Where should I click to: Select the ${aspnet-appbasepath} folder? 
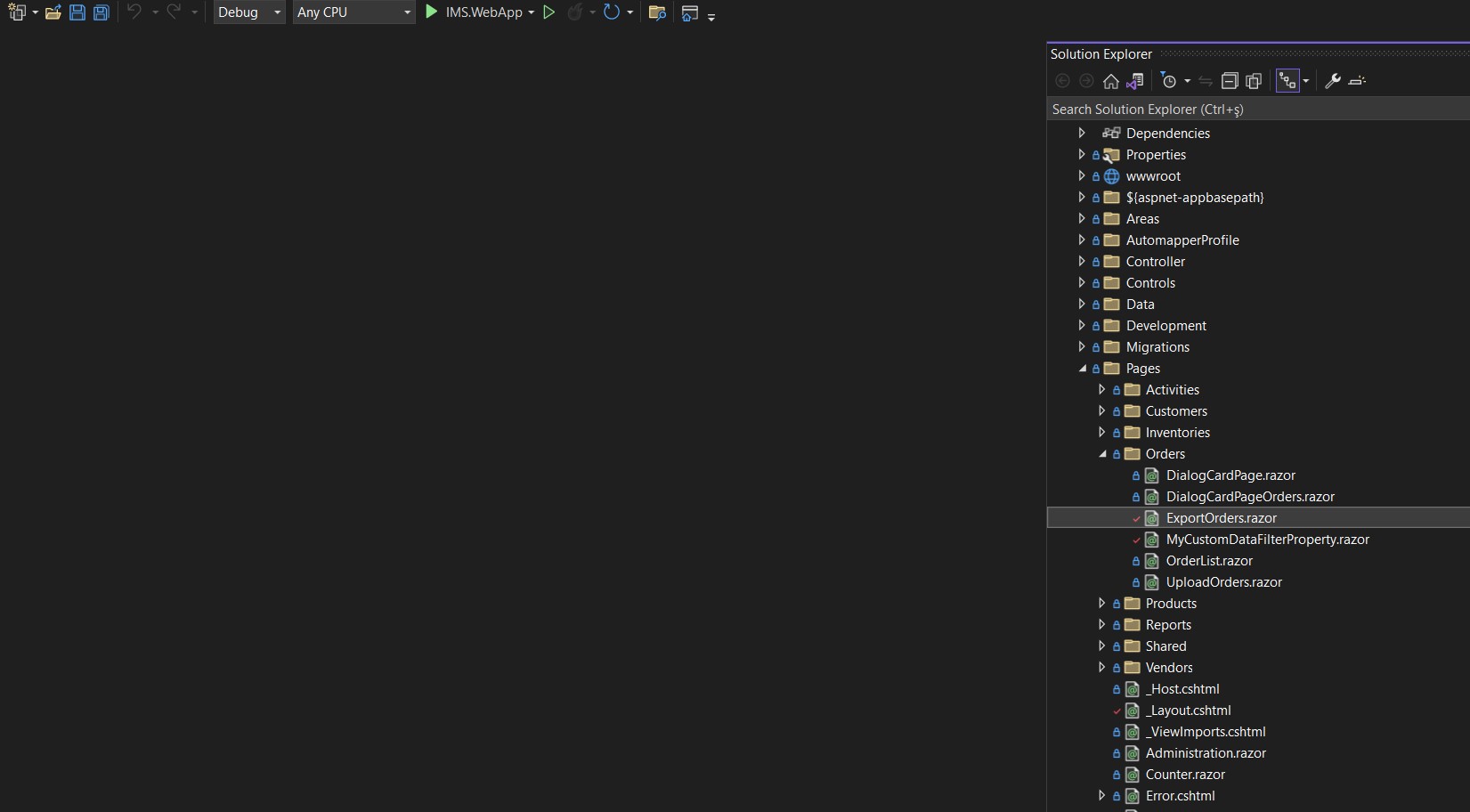click(1195, 197)
